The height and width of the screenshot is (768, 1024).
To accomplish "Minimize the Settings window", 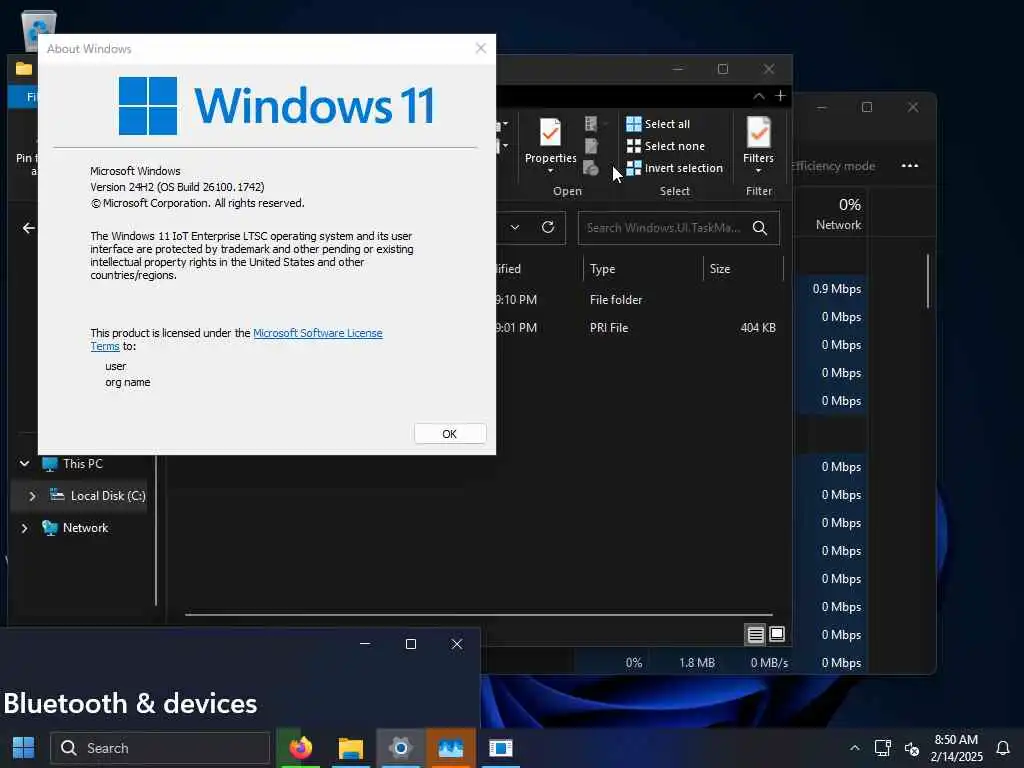I will (x=365, y=645).
